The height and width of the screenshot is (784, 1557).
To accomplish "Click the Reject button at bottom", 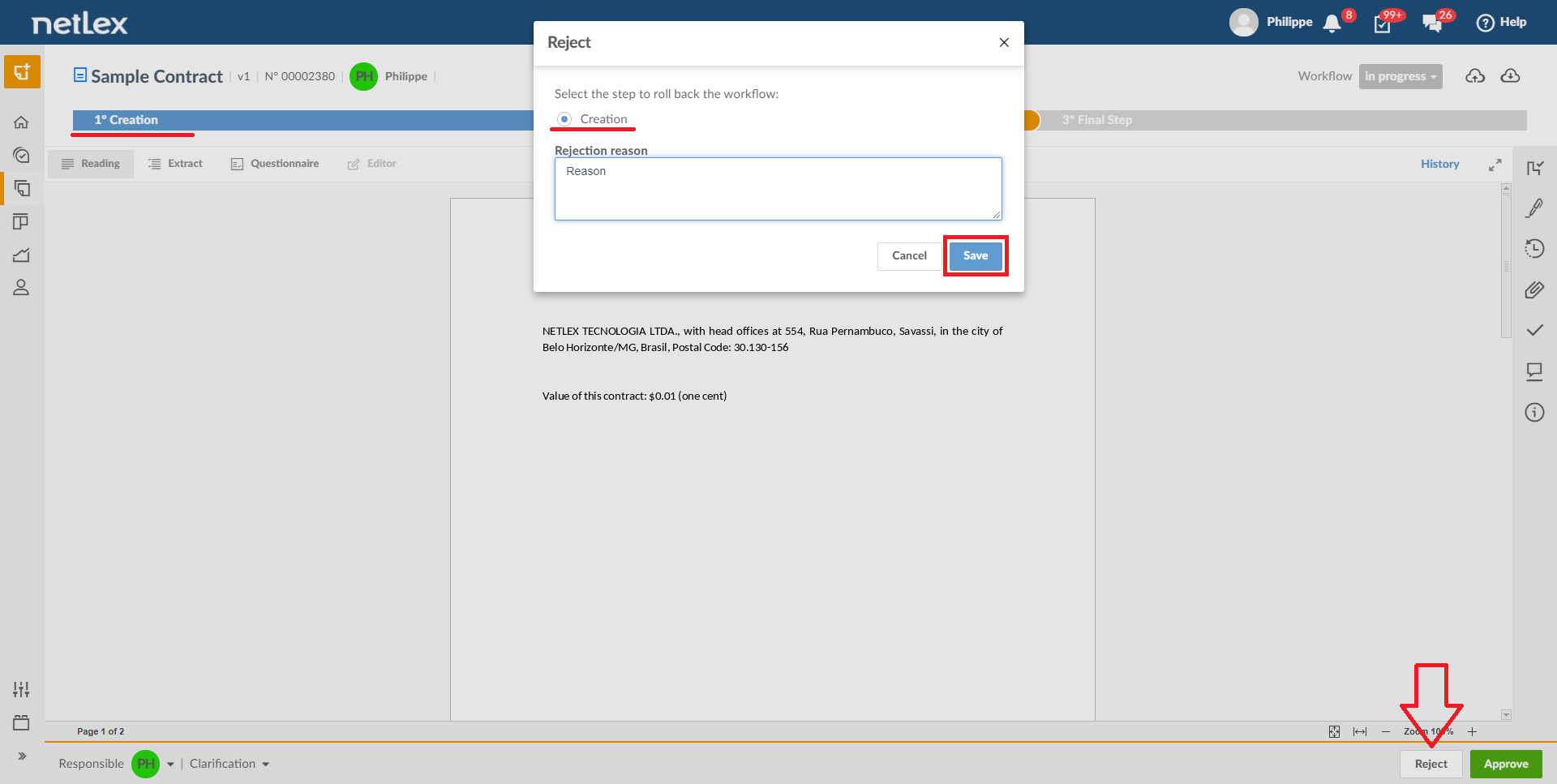I will pos(1430,764).
